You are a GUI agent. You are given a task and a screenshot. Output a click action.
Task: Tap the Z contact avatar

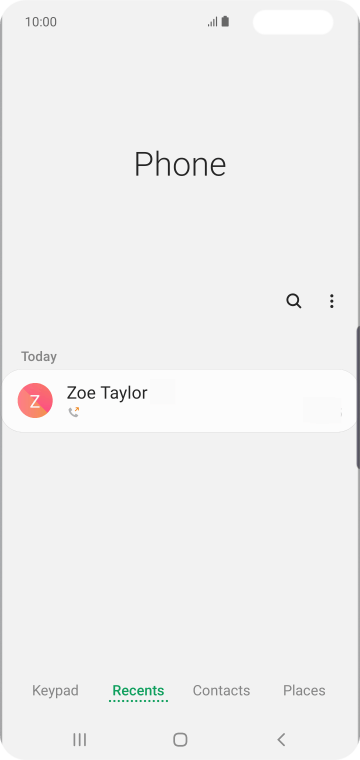pyautogui.click(x=35, y=400)
